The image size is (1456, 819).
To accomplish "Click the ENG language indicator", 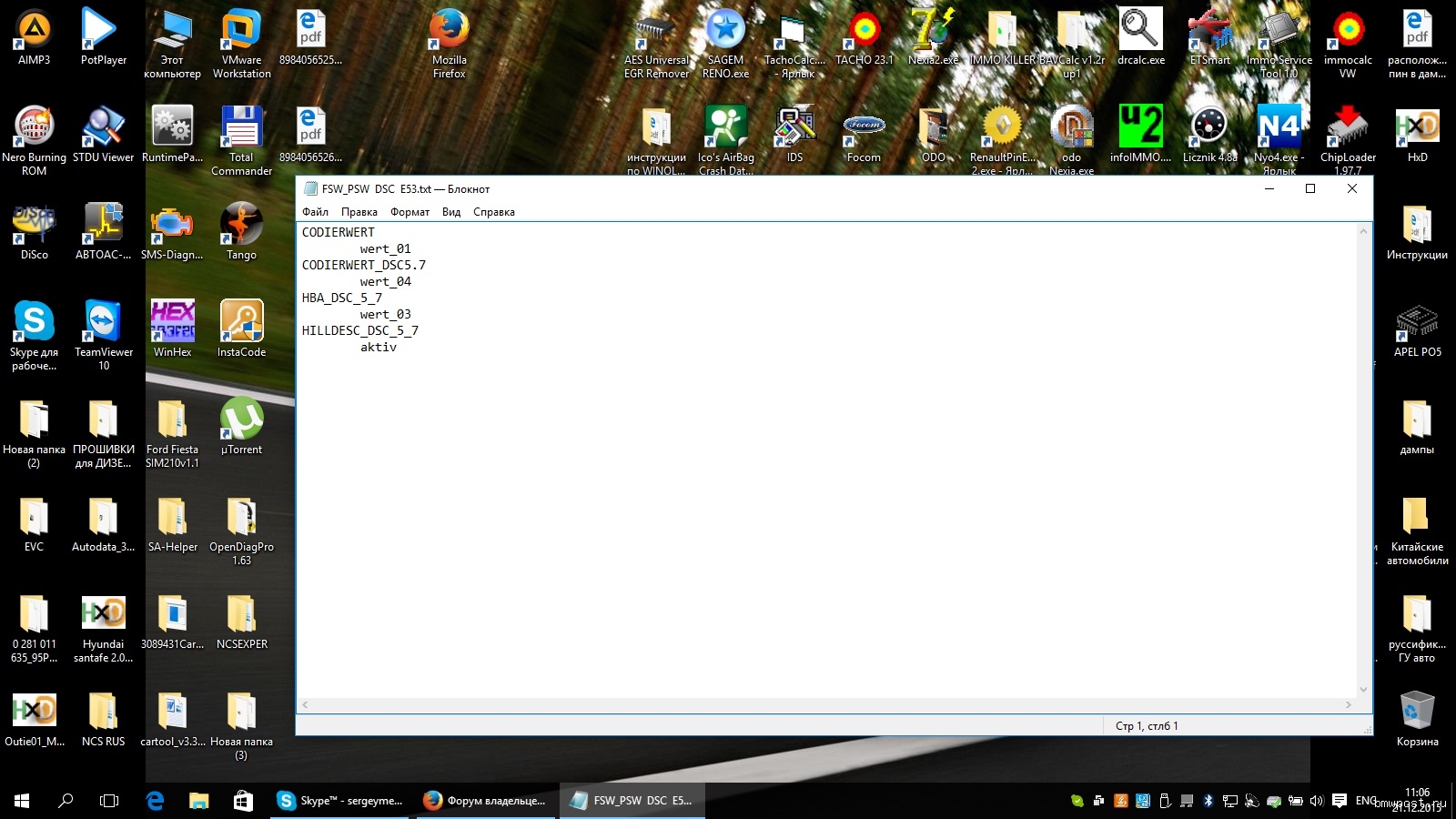I will tap(1365, 801).
